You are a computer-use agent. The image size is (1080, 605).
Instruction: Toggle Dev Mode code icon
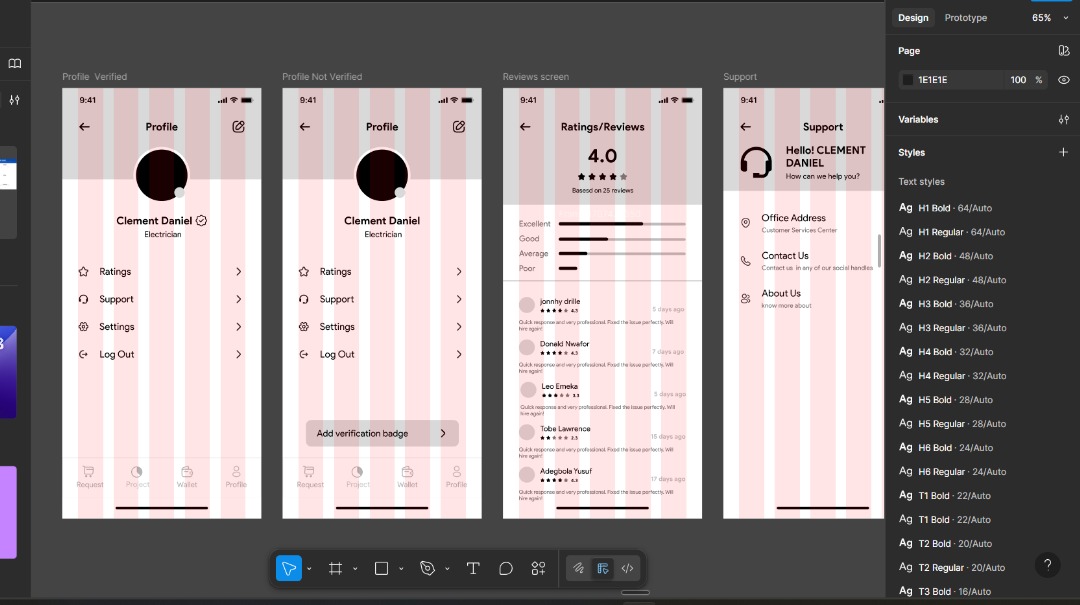pos(627,568)
